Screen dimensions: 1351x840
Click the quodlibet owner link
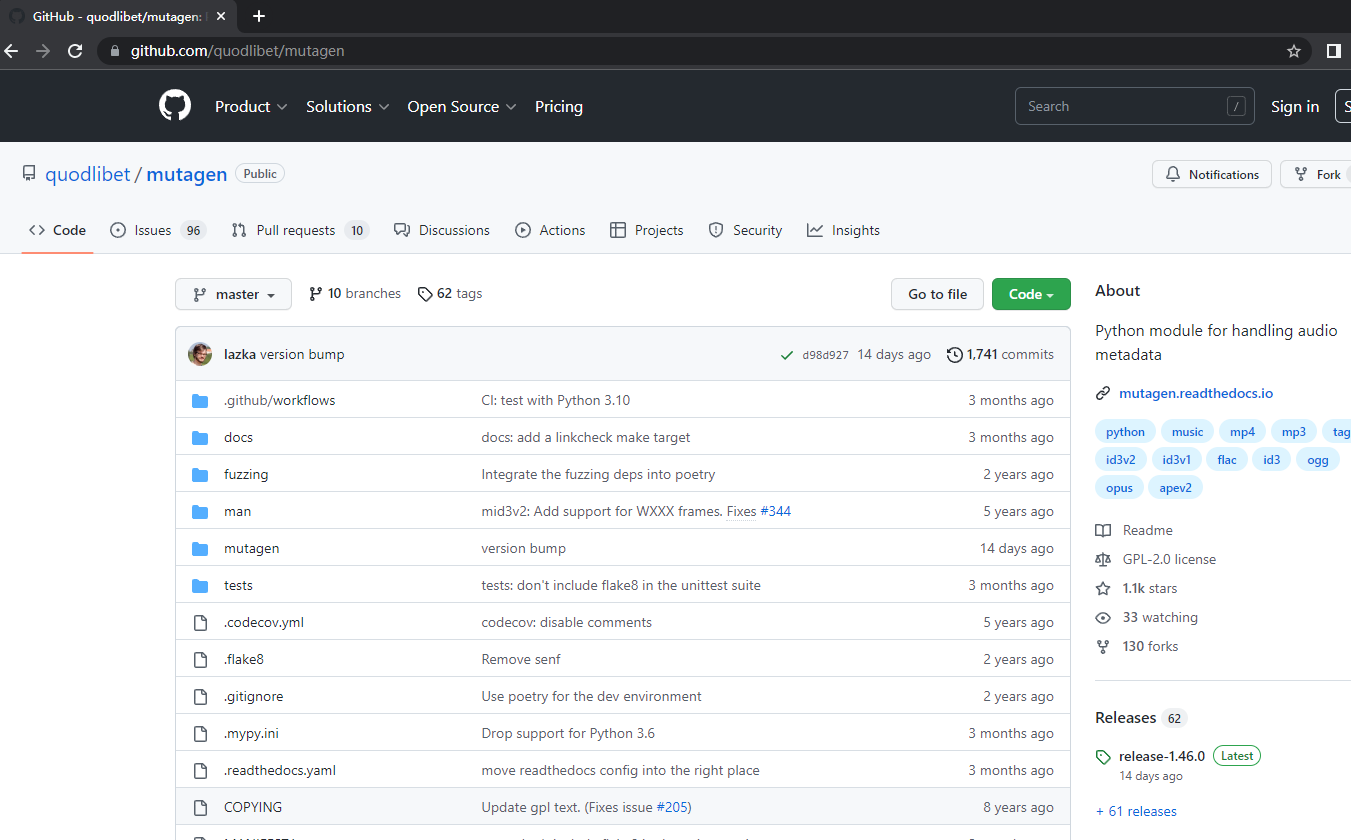tap(88, 174)
